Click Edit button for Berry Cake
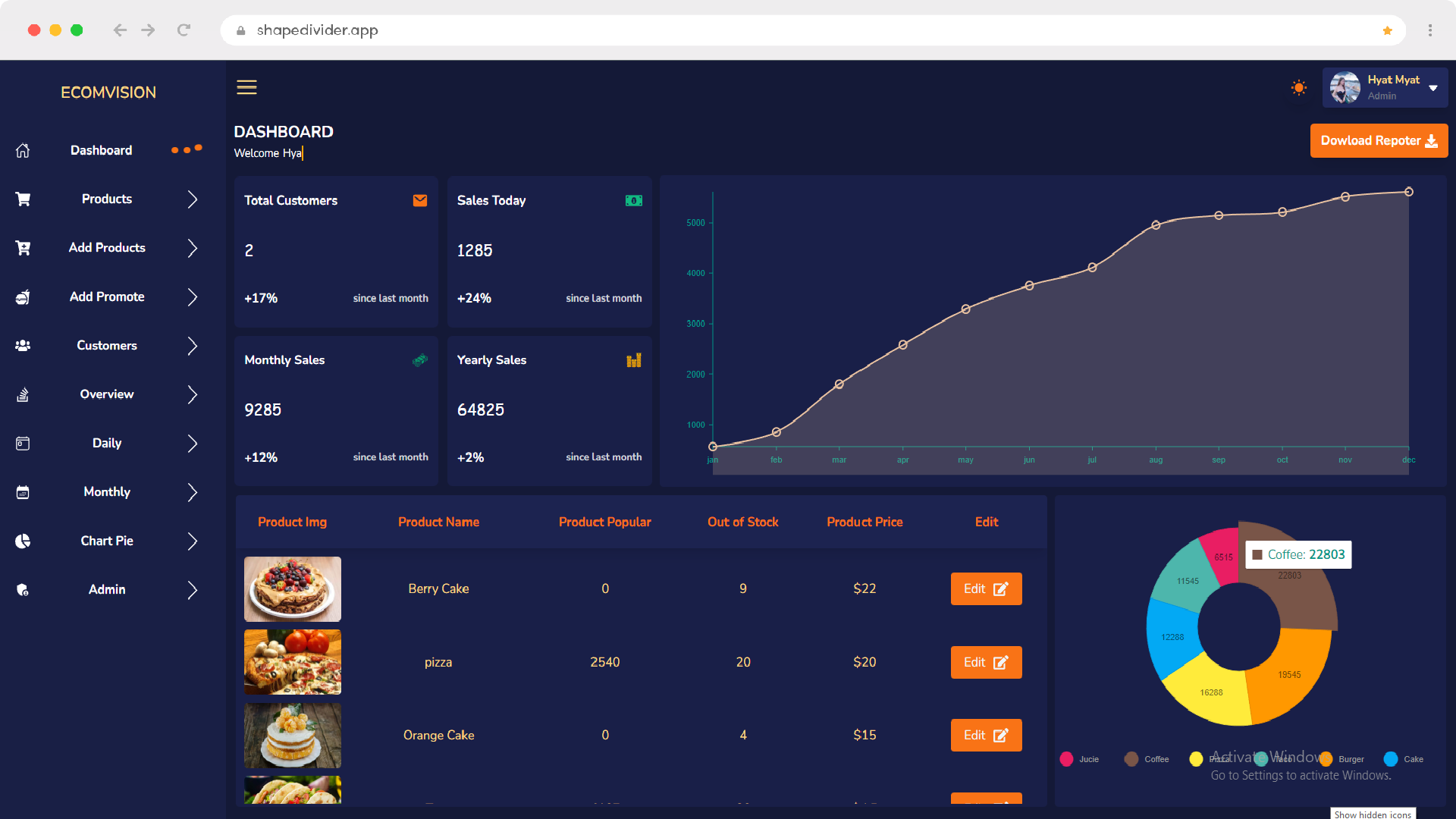1456x819 pixels. (985, 589)
